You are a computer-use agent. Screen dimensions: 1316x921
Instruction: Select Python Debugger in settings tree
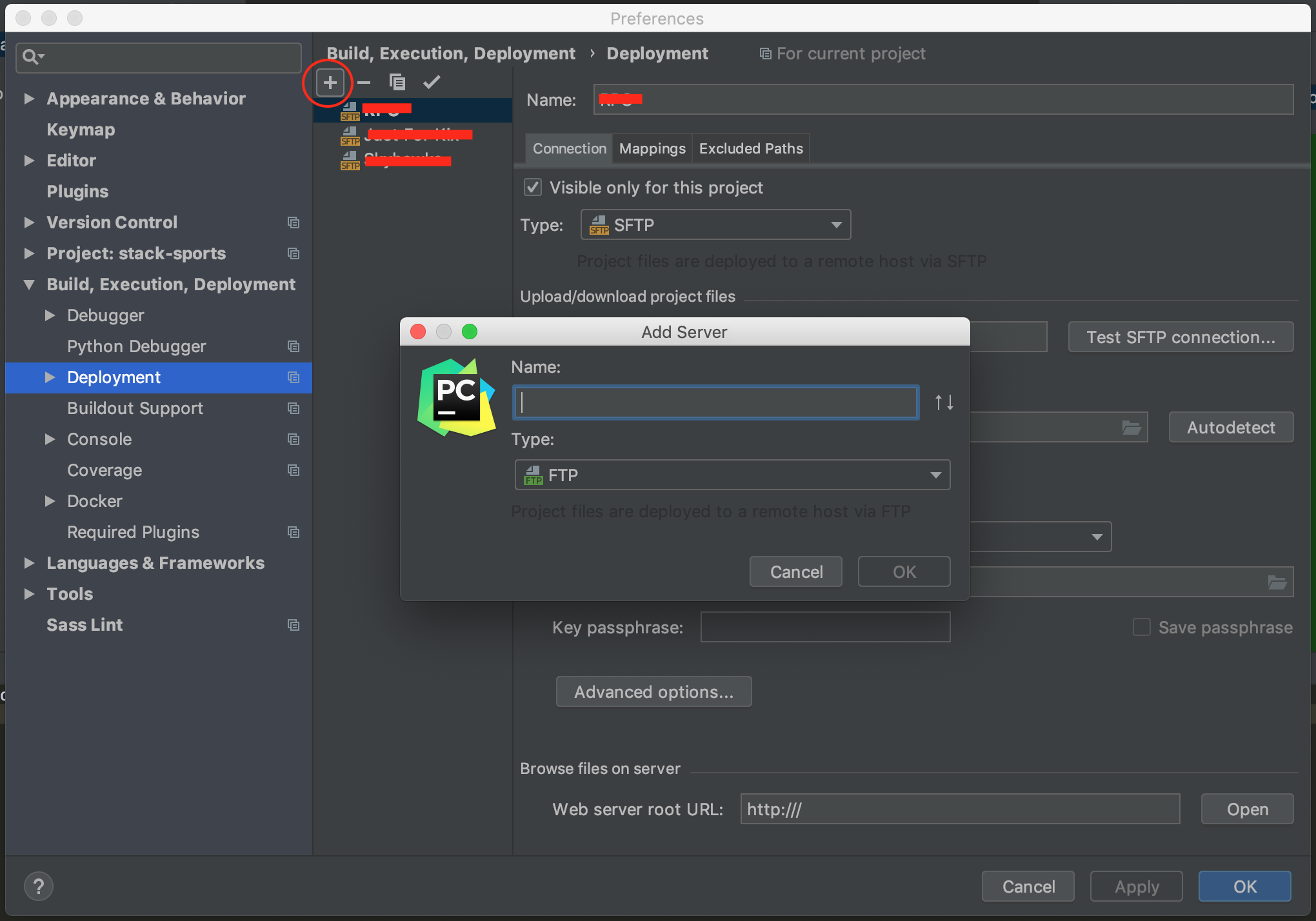pyautogui.click(x=136, y=346)
